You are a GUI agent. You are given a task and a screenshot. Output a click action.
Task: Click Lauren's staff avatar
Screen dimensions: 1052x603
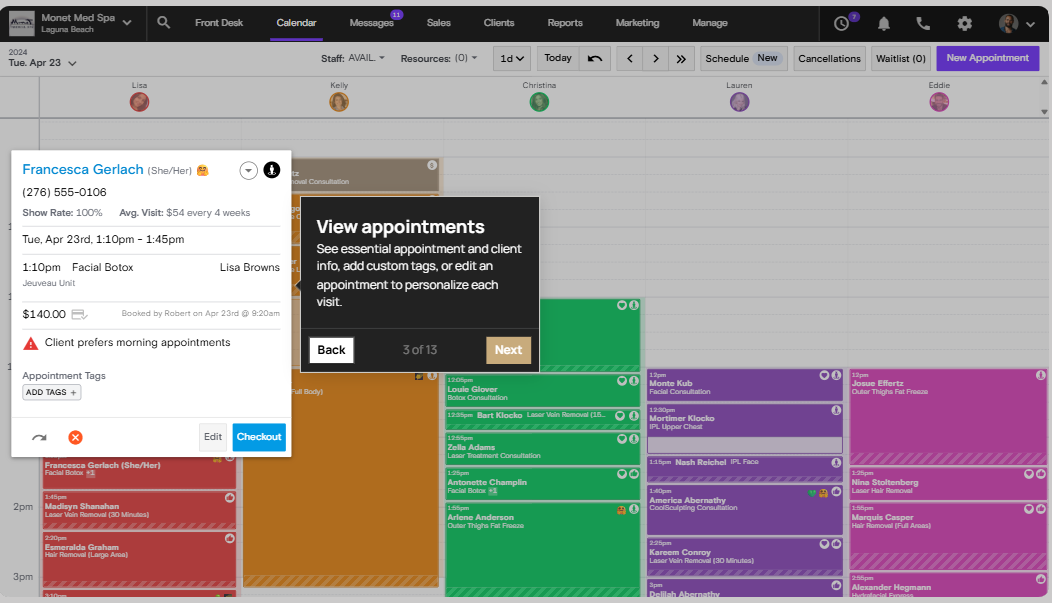pyautogui.click(x=739, y=102)
